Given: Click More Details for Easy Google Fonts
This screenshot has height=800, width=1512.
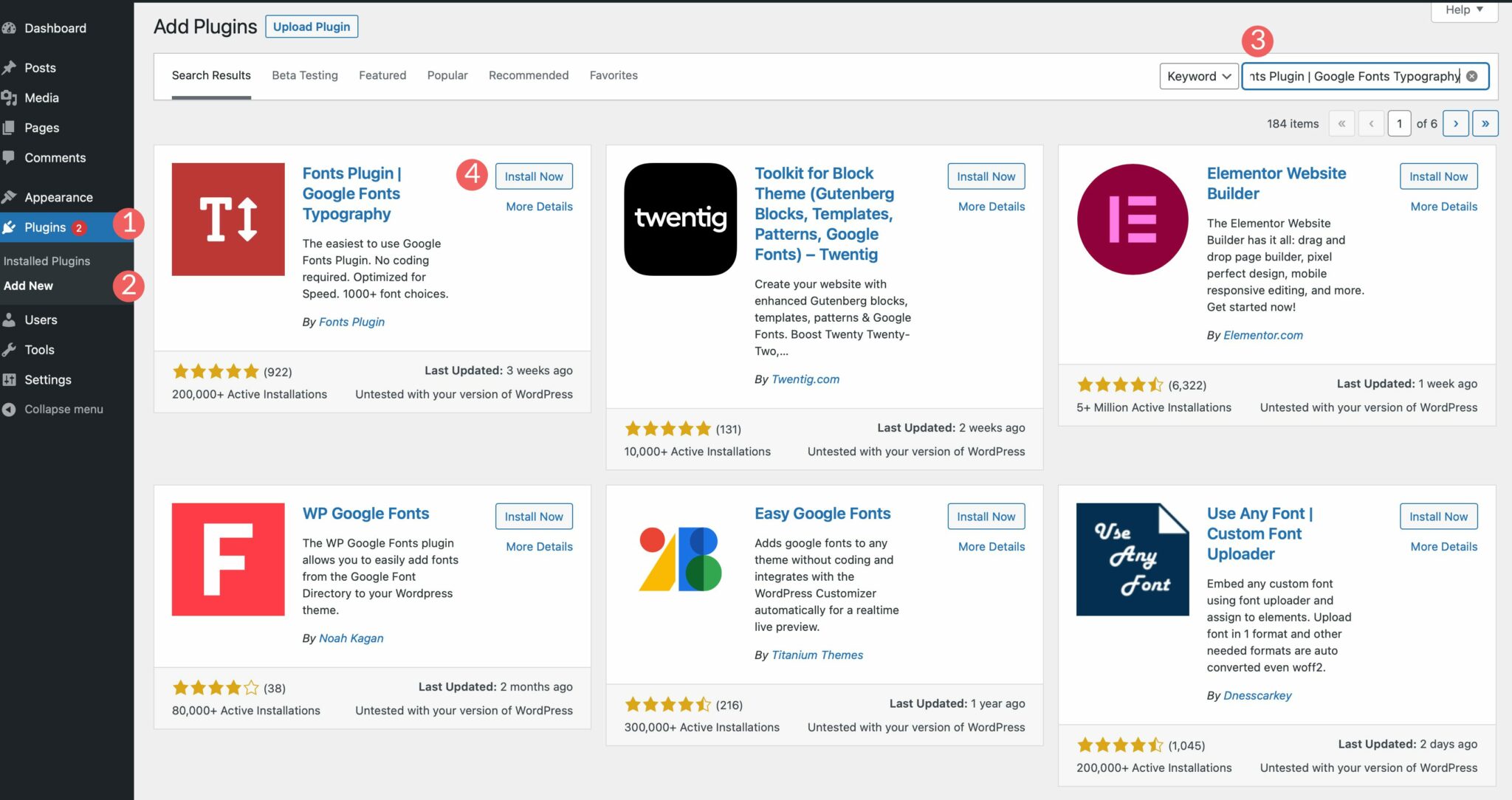Looking at the screenshot, I should coord(991,546).
